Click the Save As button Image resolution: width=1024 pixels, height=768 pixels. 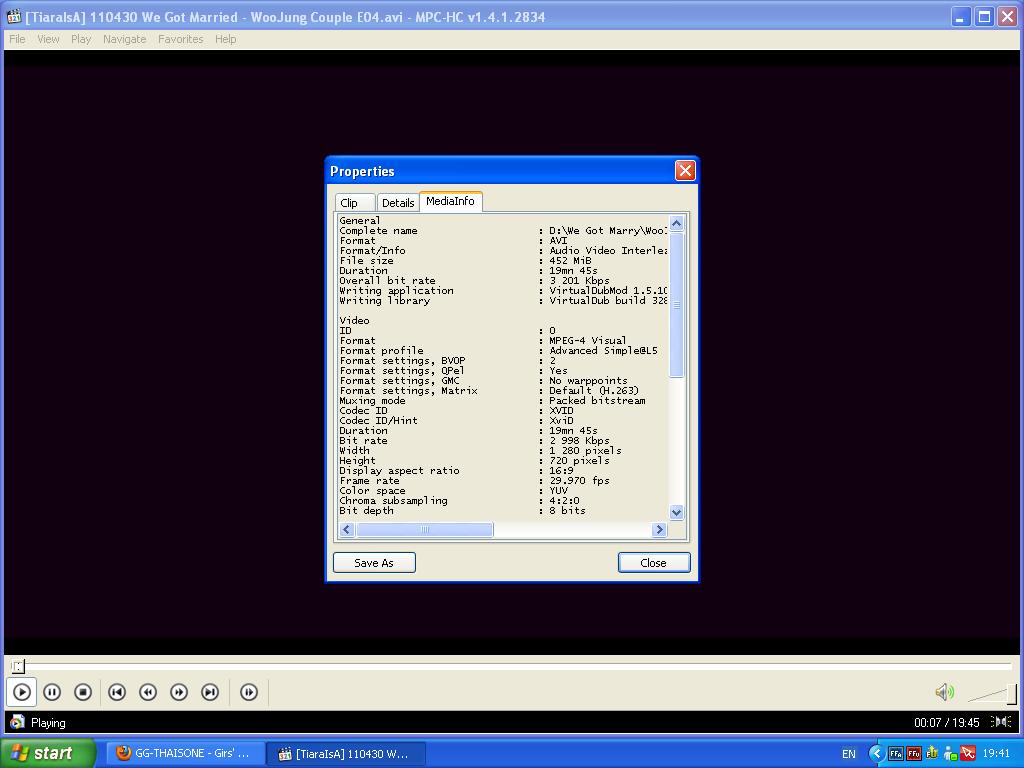point(374,563)
